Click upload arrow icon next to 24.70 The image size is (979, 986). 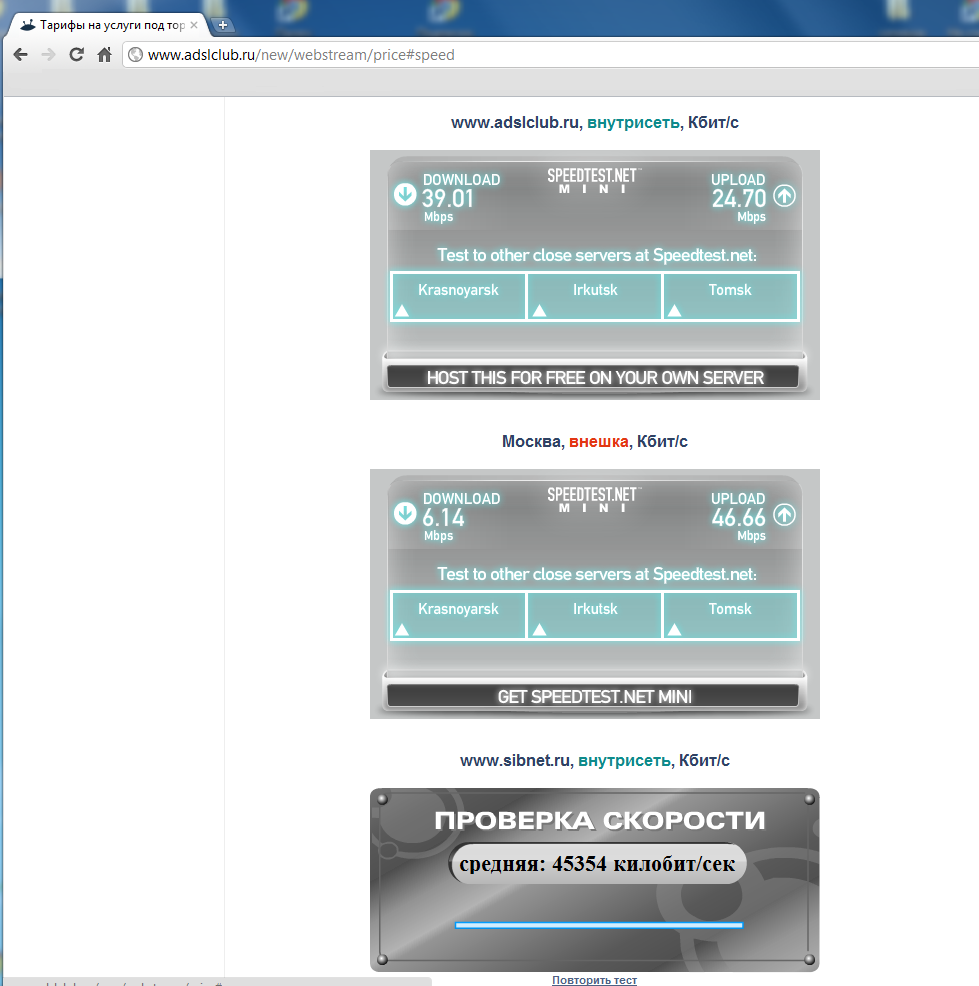pos(784,196)
